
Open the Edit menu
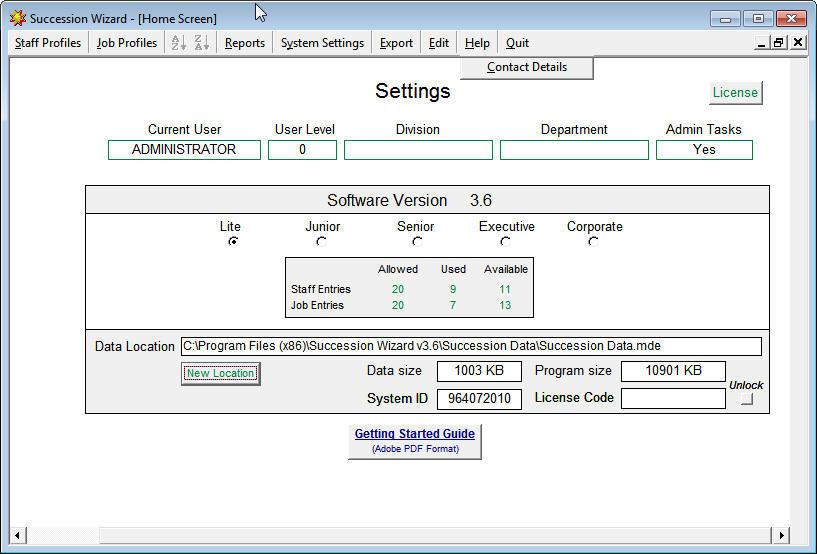click(x=439, y=43)
